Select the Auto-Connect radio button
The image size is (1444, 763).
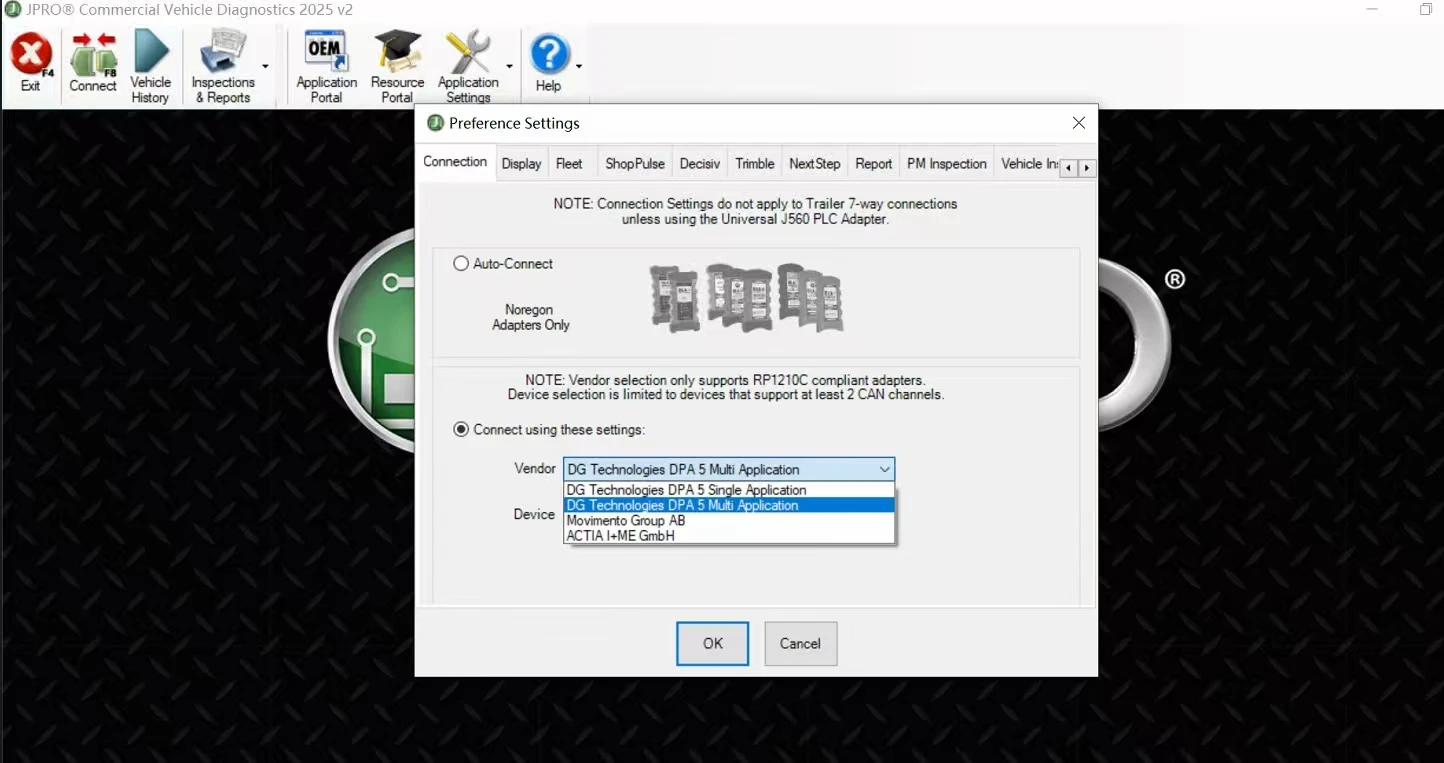pos(461,264)
